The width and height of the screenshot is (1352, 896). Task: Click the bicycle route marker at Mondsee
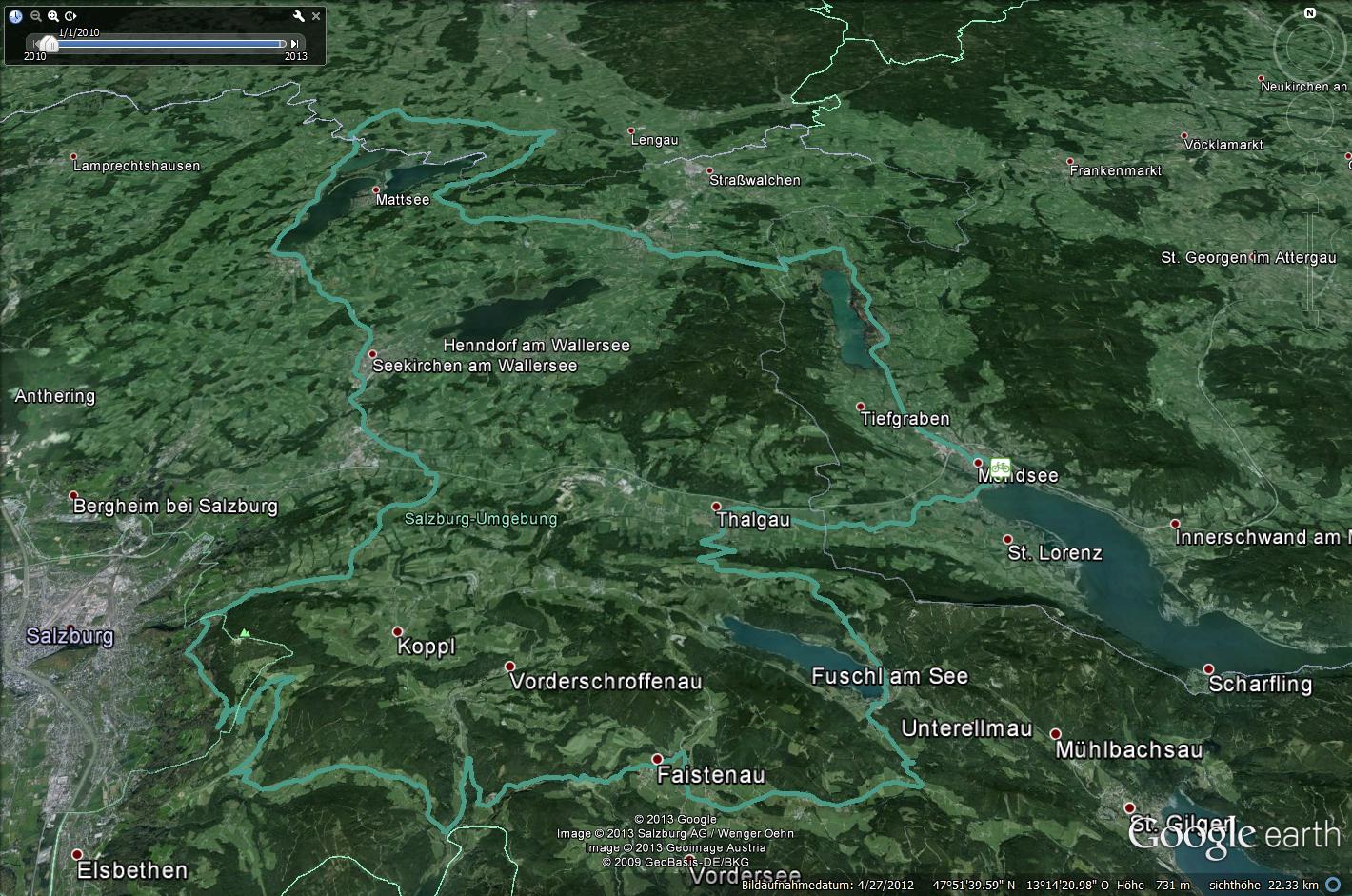coord(1000,466)
